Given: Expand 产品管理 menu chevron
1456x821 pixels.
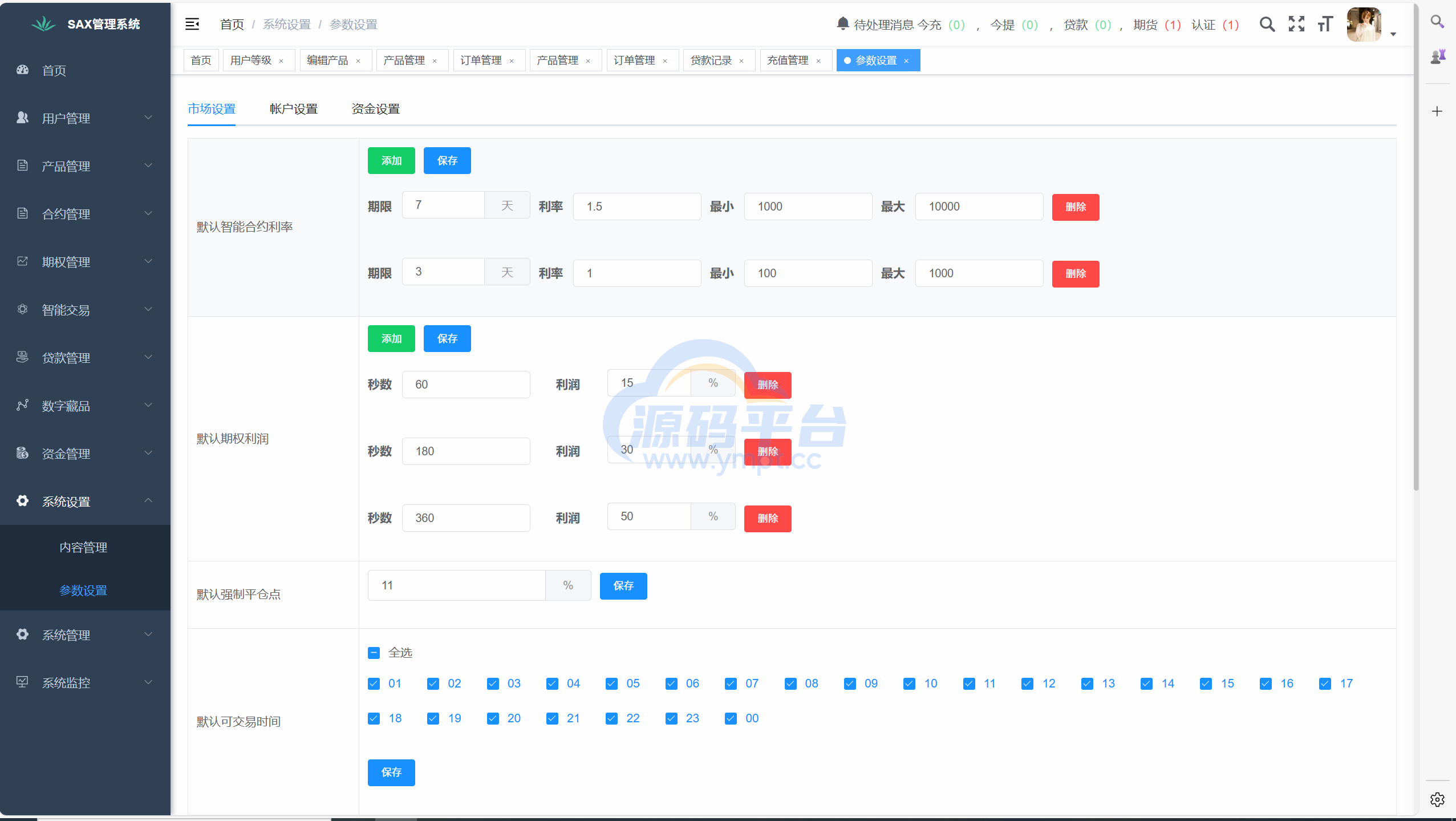Looking at the screenshot, I should (x=148, y=165).
